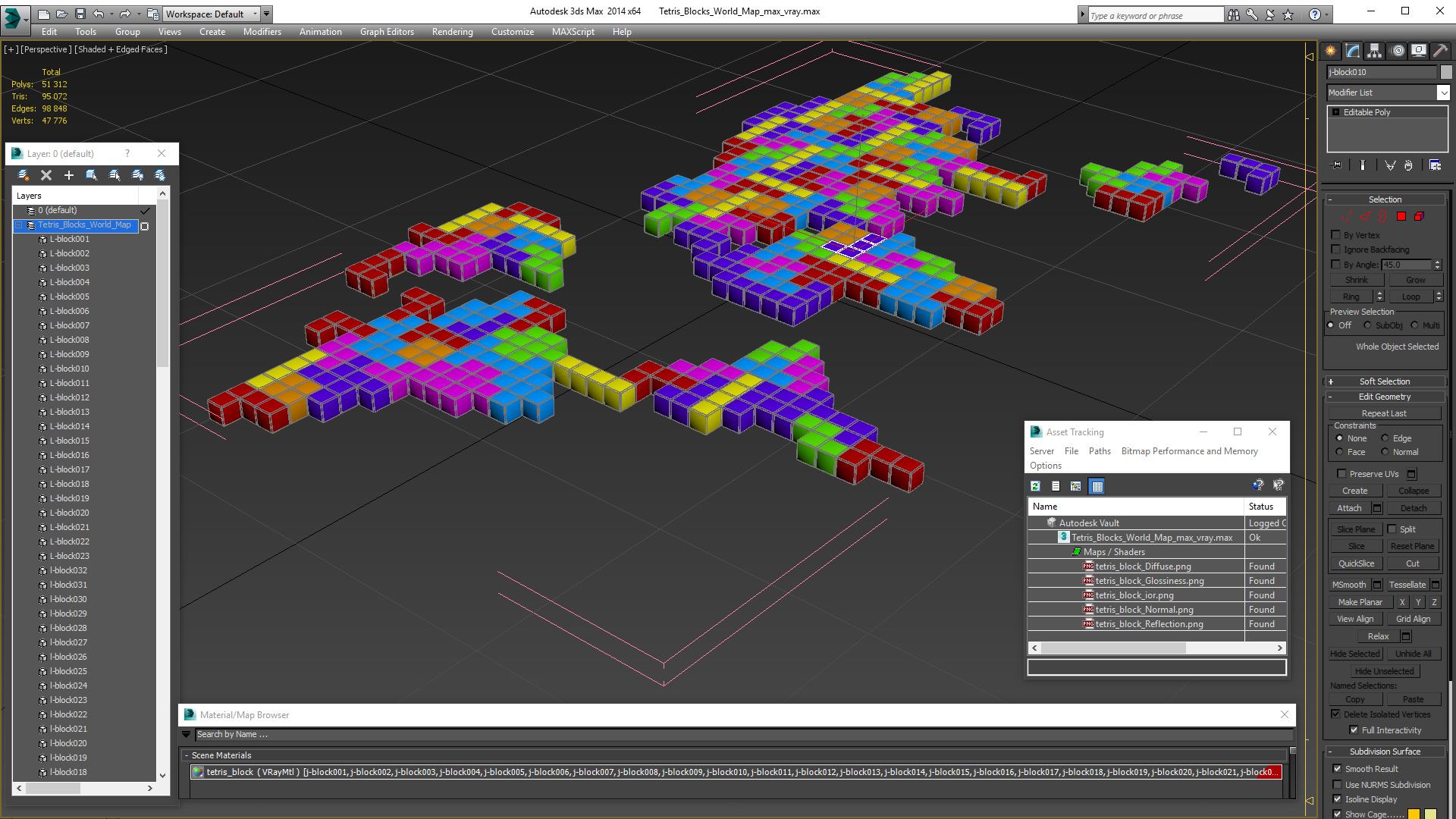1456x819 pixels.
Task: Click the Pin Stack icon
Action: (x=1337, y=165)
